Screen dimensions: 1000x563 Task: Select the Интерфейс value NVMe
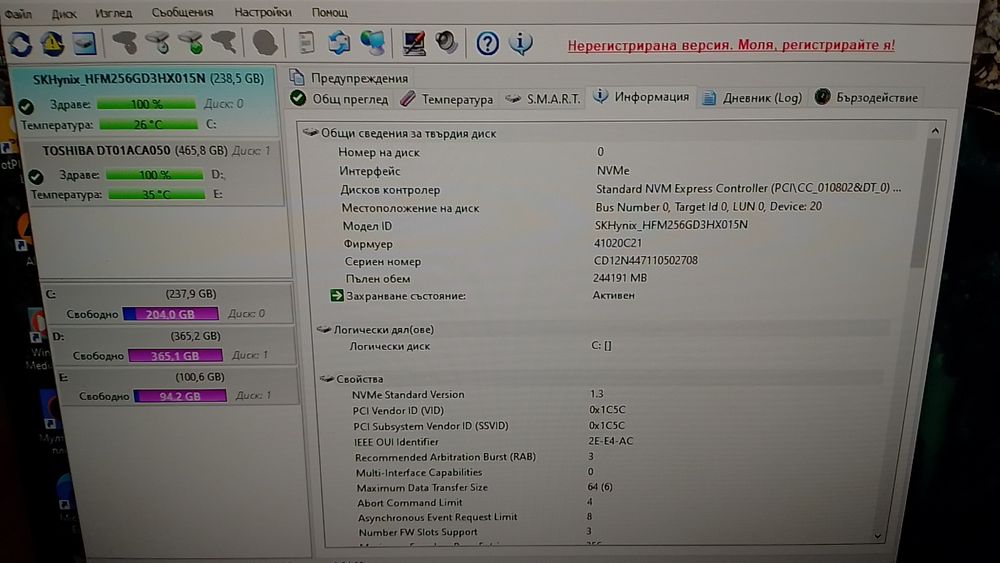tap(613, 170)
